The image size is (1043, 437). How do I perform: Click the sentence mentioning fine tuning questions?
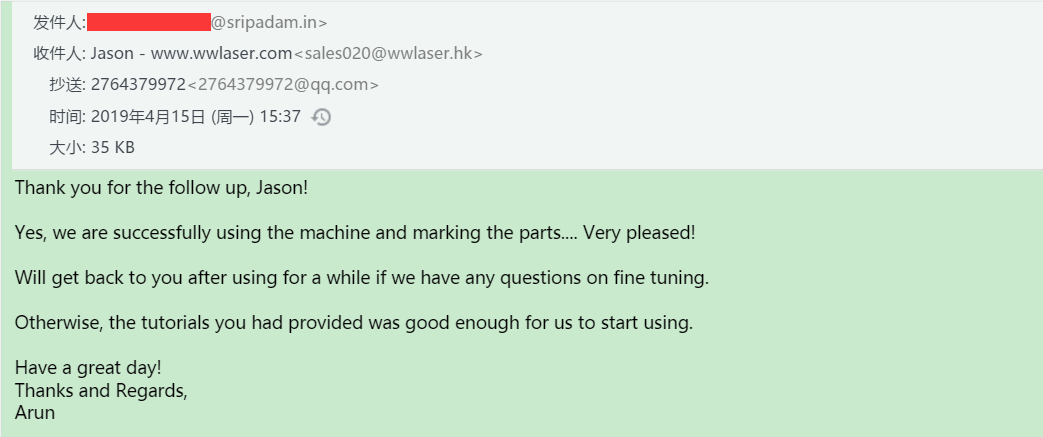pyautogui.click(x=362, y=279)
